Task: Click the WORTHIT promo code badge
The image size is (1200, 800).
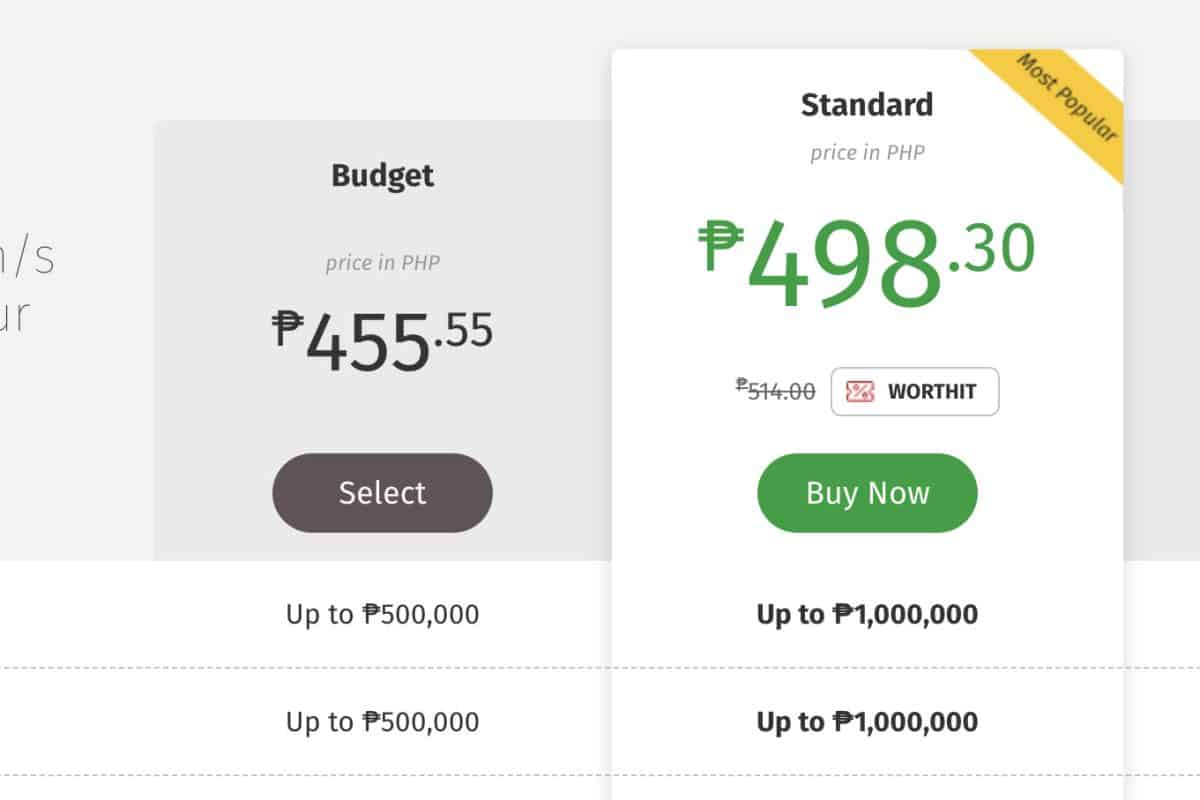Action: pyautogui.click(x=914, y=392)
